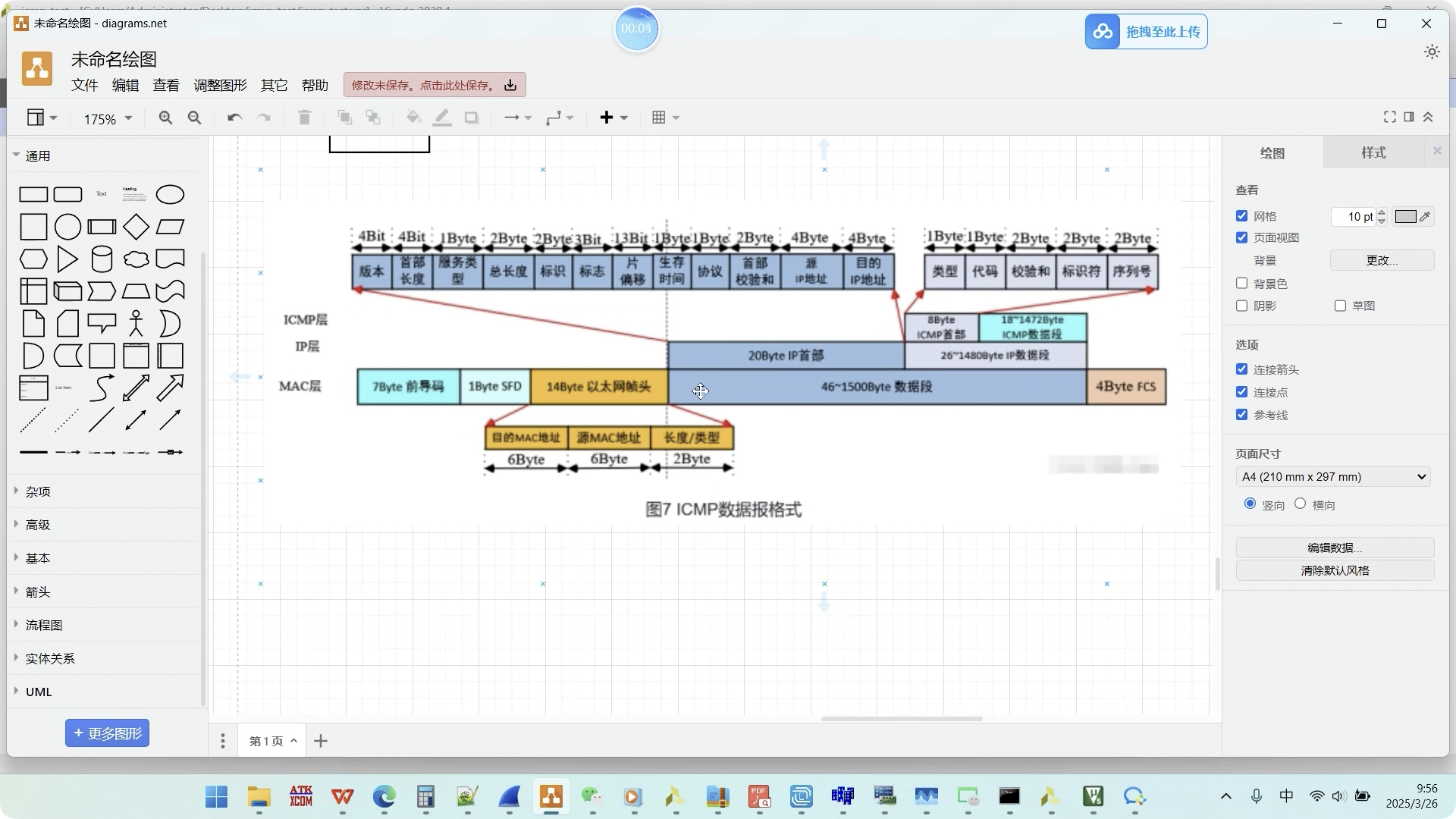1456x819 pixels.
Task: Open the 175% zoom level dropdown
Action: pos(108,118)
